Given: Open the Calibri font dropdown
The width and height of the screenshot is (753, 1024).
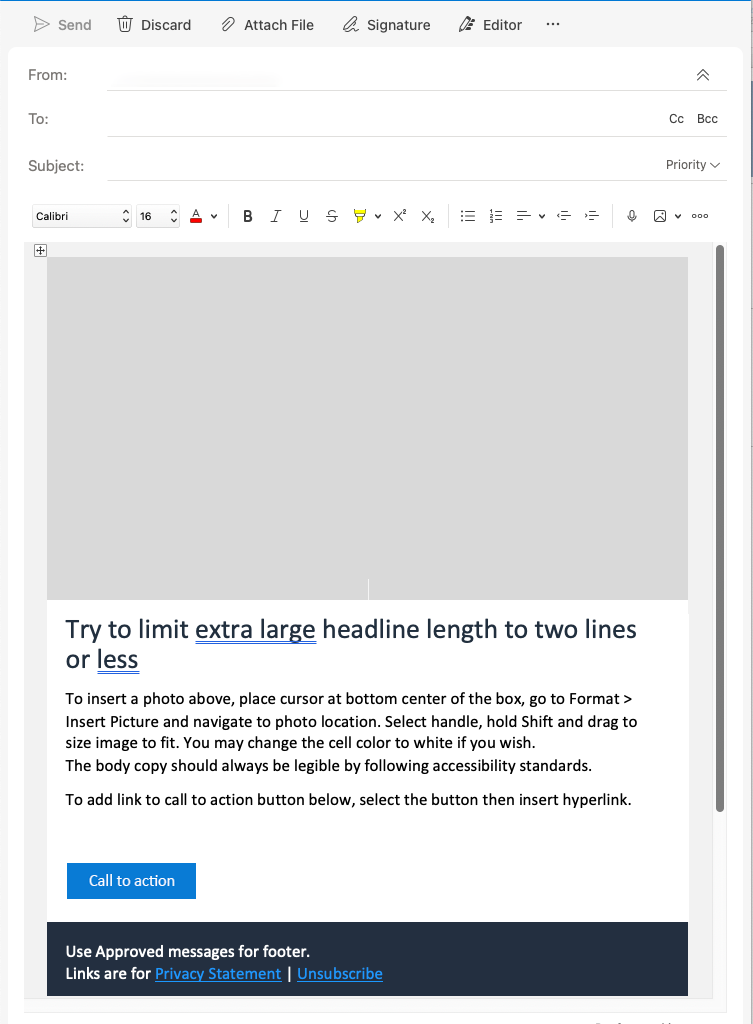Looking at the screenshot, I should click(82, 216).
